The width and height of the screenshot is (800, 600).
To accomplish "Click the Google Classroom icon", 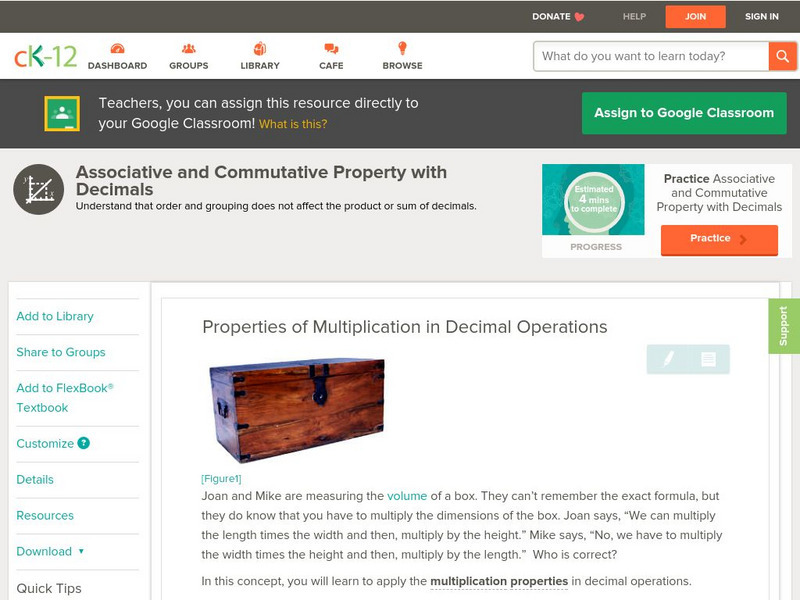I will pos(62,113).
